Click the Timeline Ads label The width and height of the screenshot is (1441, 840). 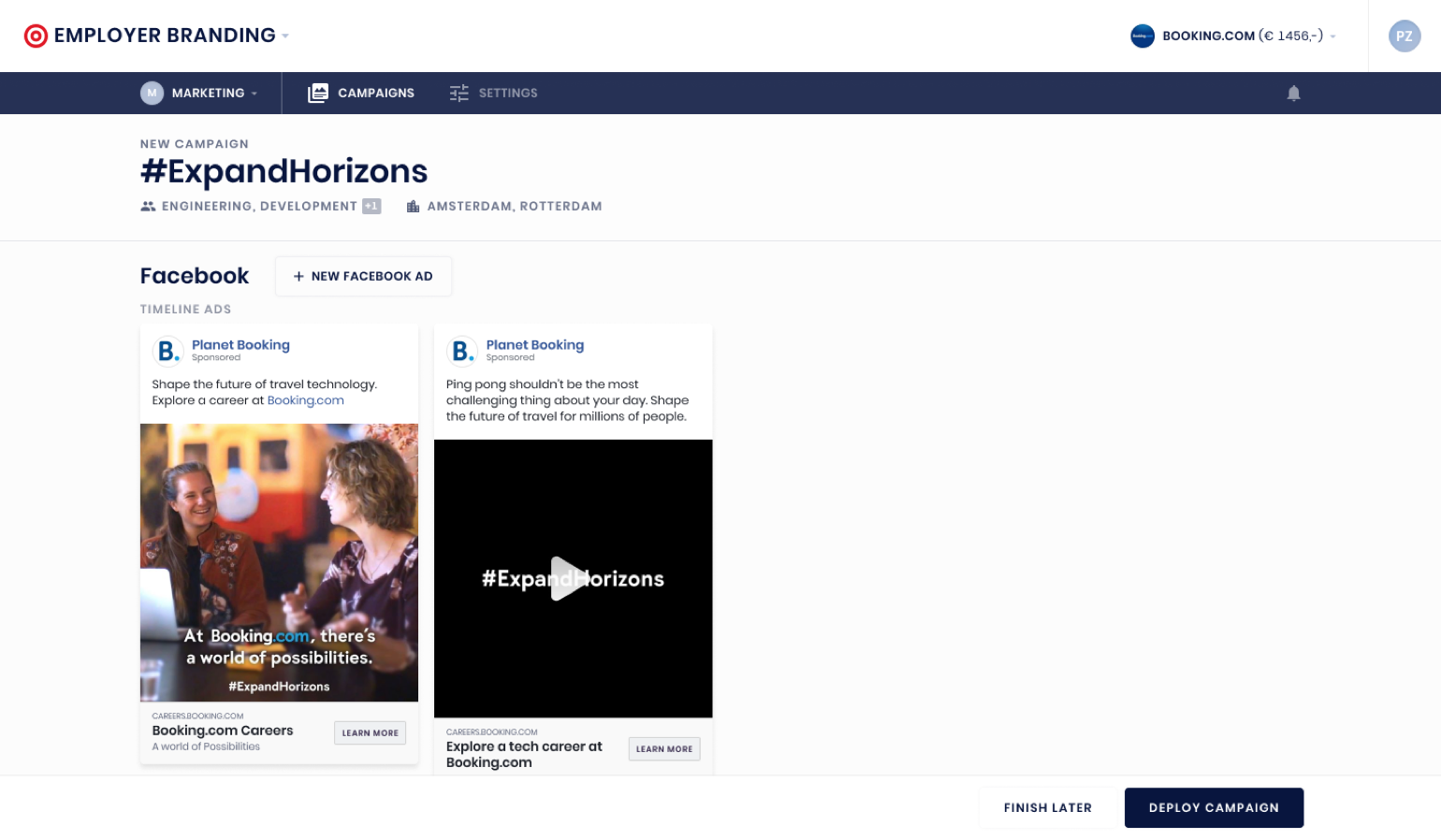[185, 309]
